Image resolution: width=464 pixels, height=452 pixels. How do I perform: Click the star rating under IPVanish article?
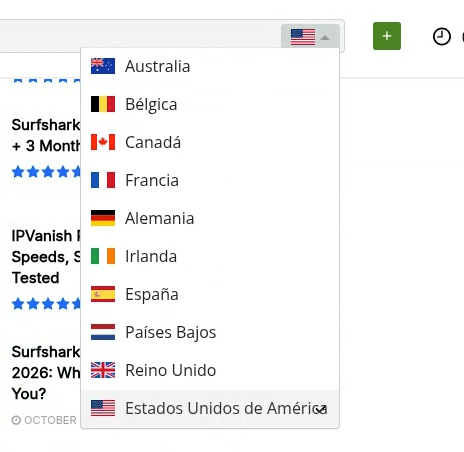click(x=46, y=304)
